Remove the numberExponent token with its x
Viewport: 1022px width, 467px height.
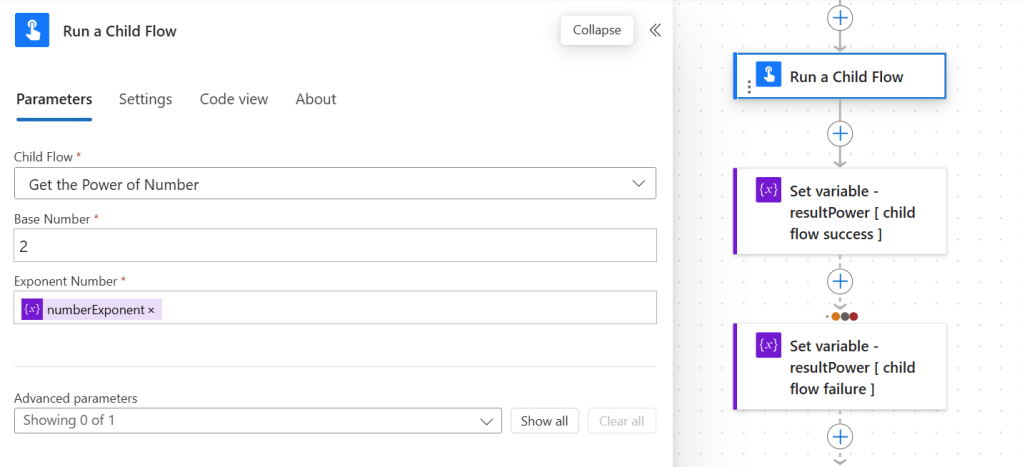coord(151,310)
